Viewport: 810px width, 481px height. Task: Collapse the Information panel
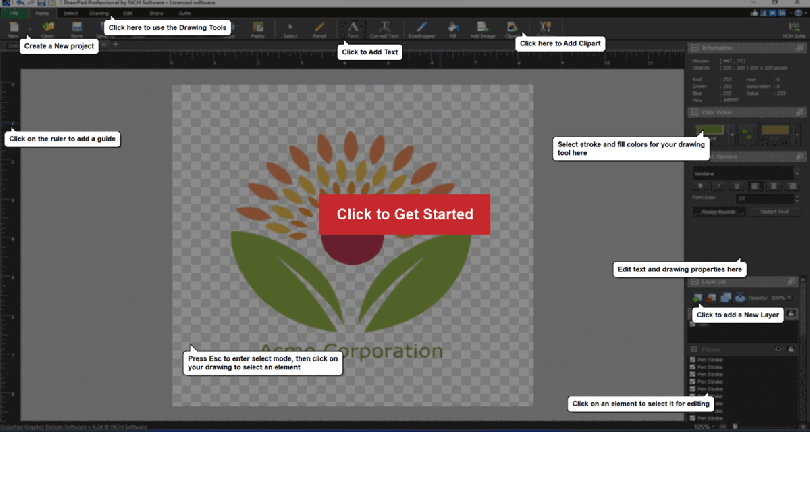tap(695, 48)
